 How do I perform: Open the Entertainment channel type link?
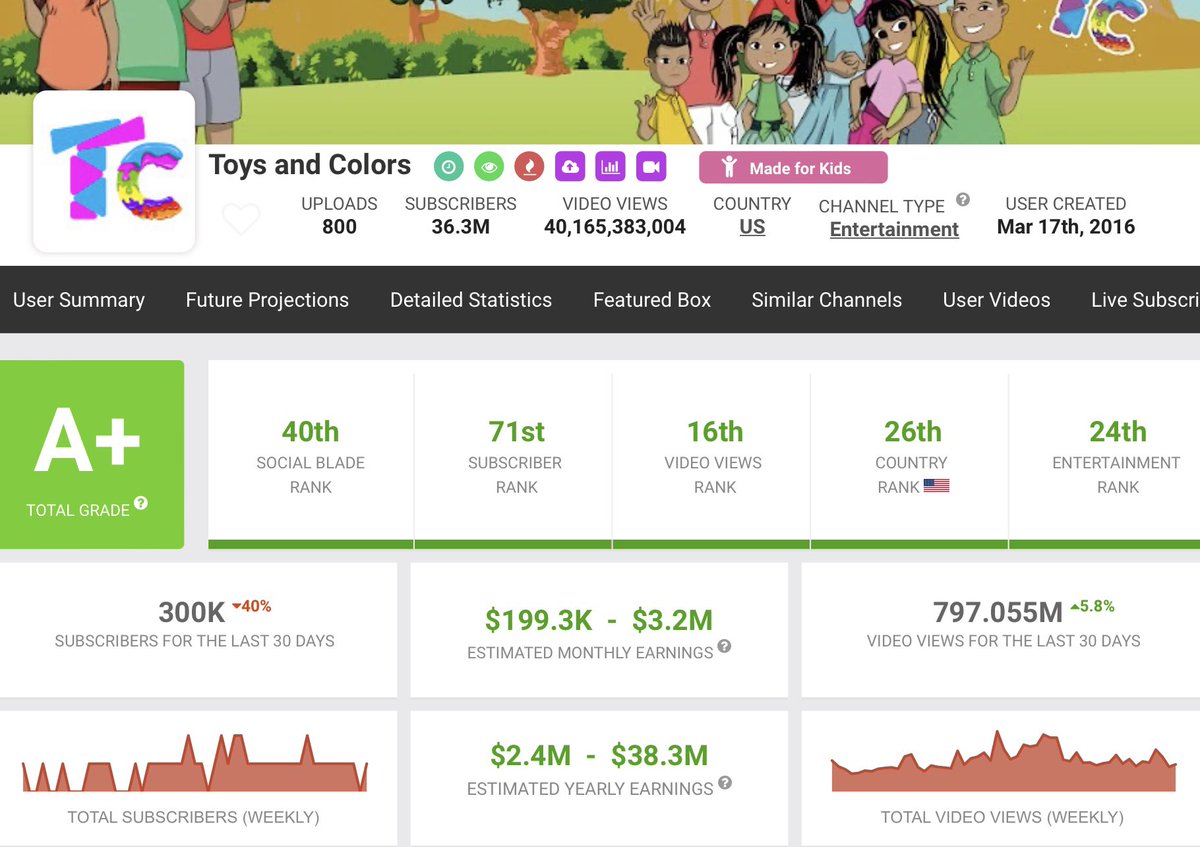(x=894, y=229)
